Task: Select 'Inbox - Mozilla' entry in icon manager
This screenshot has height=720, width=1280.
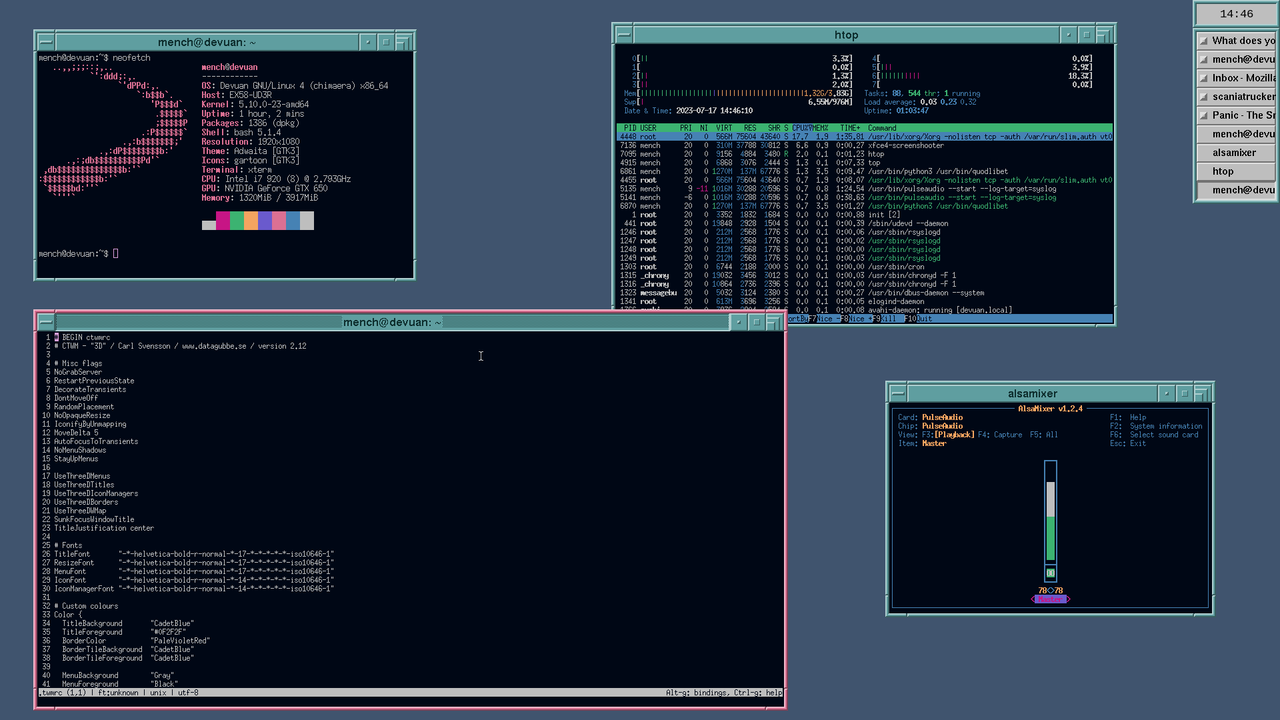Action: (1237, 78)
